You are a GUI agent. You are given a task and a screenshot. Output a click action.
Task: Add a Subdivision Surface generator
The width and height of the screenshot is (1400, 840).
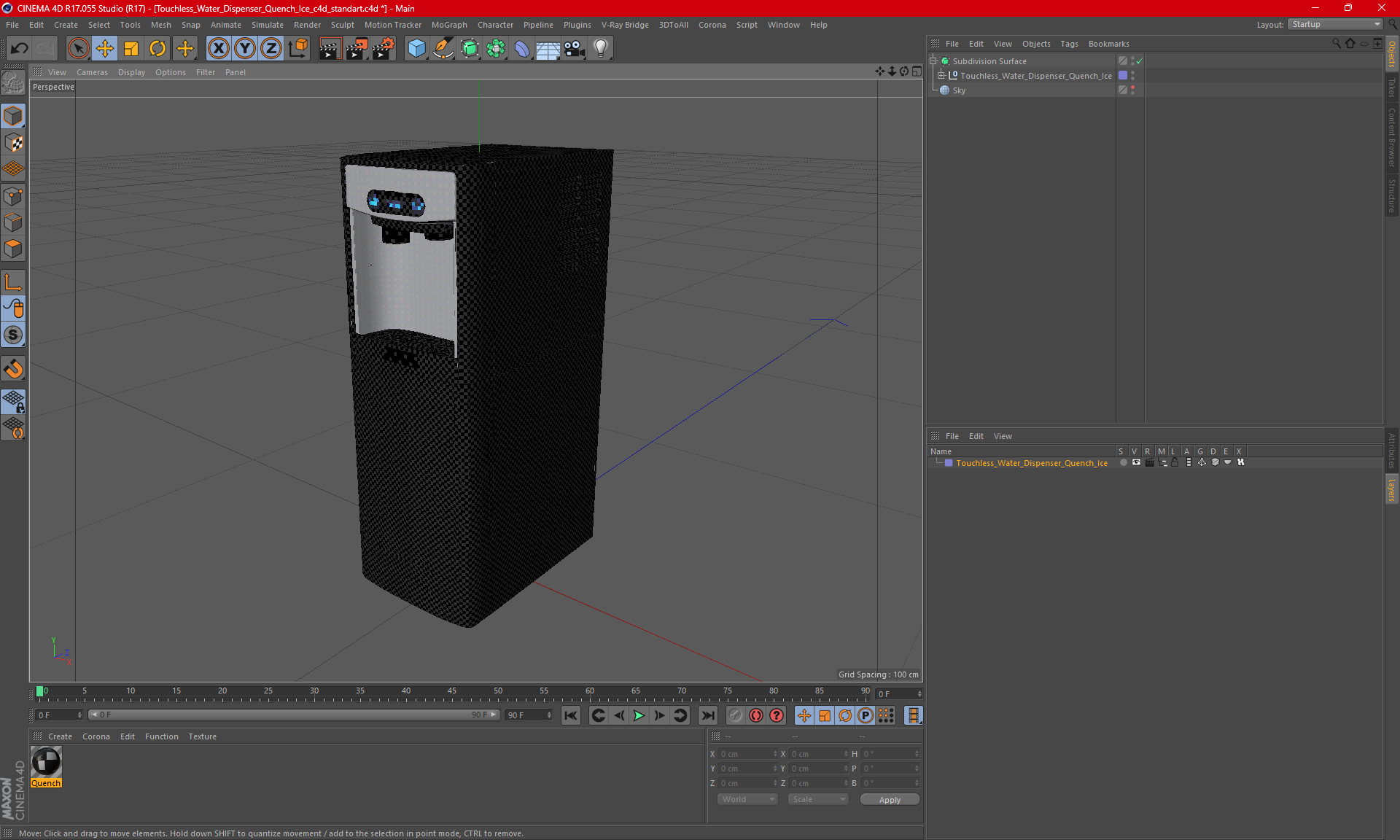click(x=470, y=48)
